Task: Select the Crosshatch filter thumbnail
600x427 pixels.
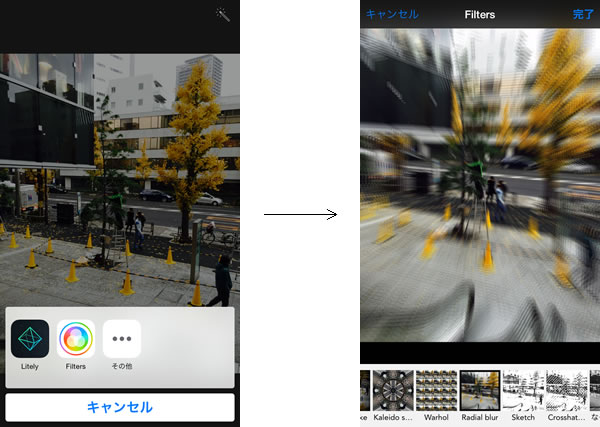Action: (566, 390)
